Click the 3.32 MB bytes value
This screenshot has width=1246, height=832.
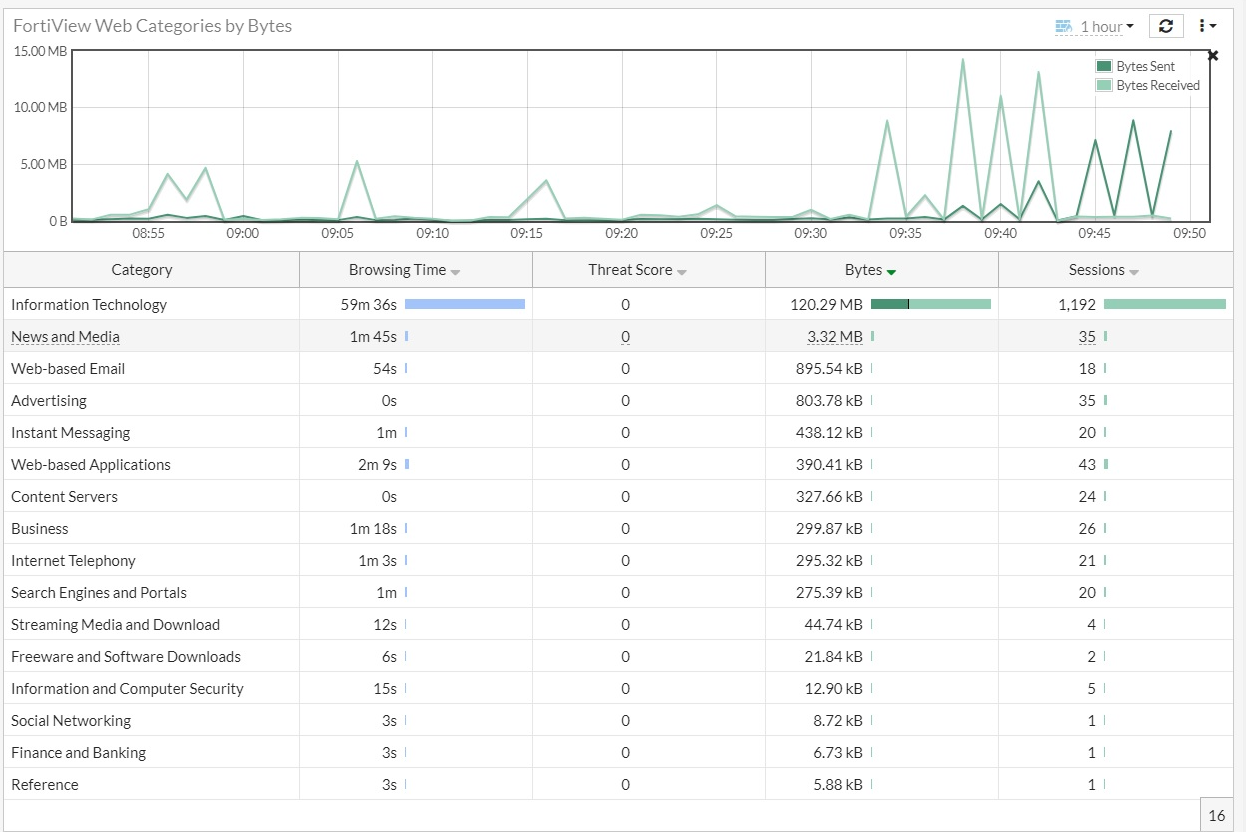(835, 337)
